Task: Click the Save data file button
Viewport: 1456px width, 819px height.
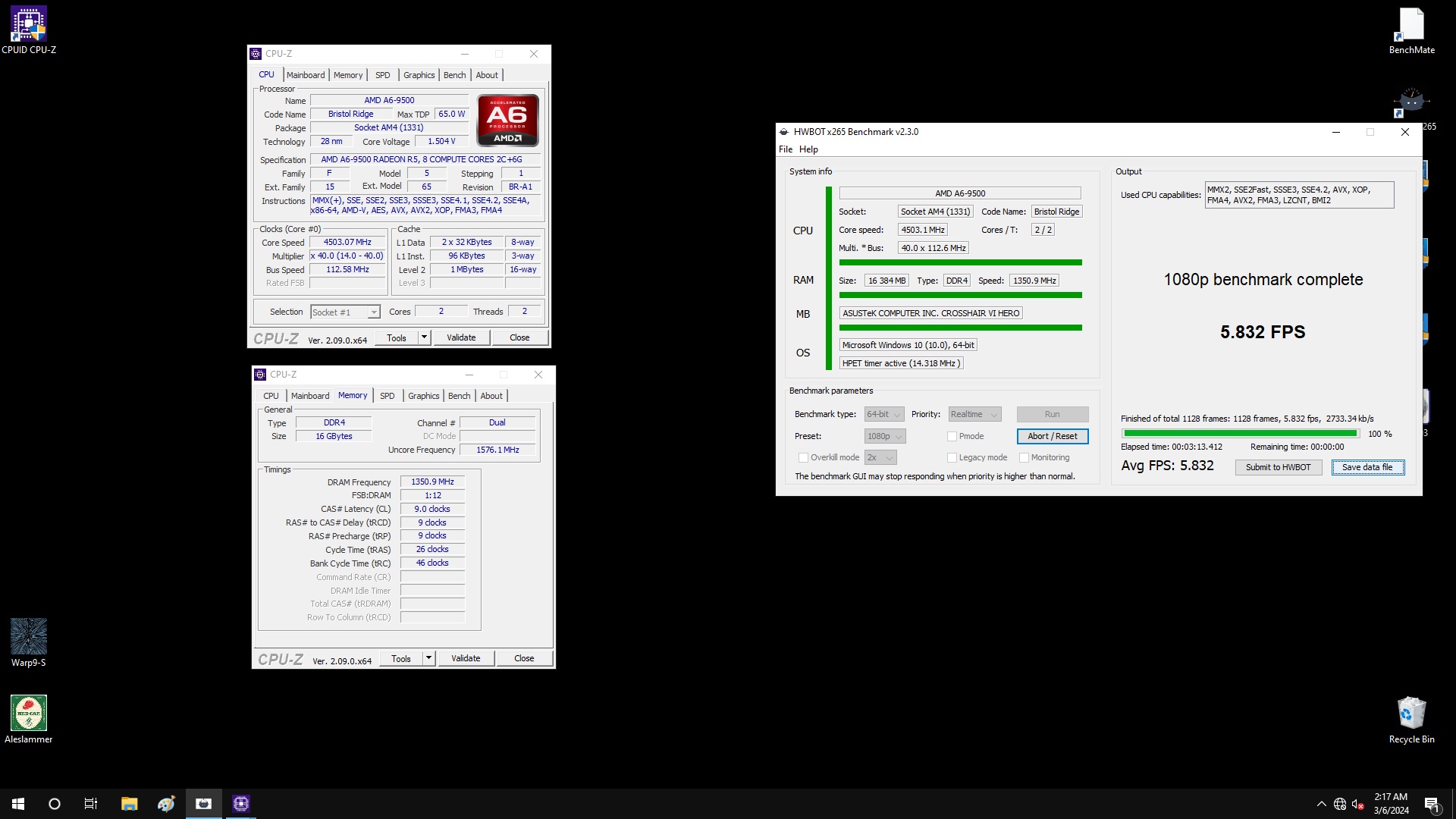Action: [x=1367, y=467]
